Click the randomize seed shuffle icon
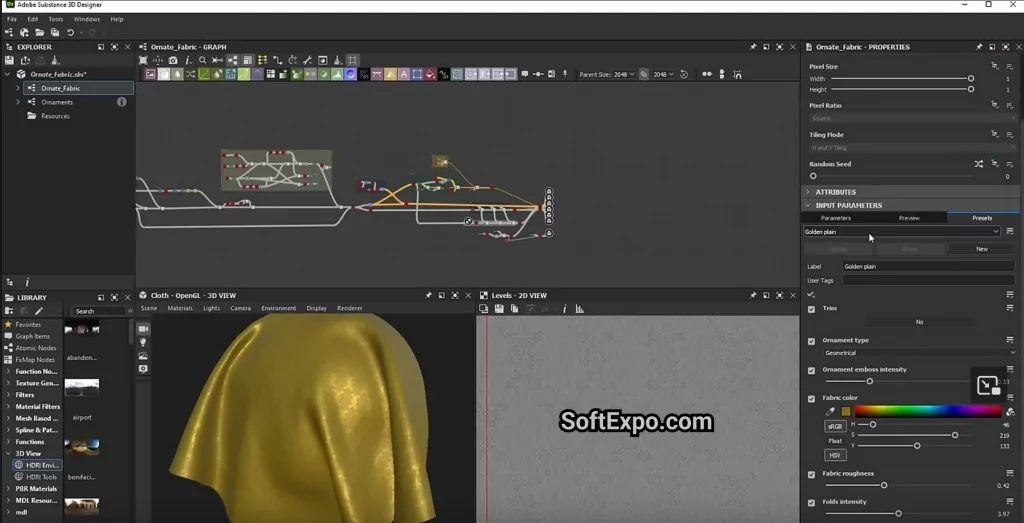Image resolution: width=1024 pixels, height=523 pixels. [x=978, y=164]
